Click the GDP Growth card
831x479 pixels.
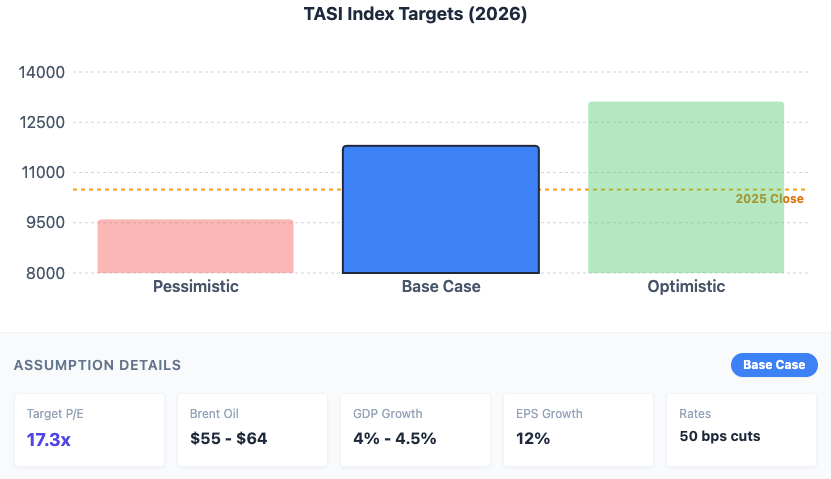click(415, 429)
